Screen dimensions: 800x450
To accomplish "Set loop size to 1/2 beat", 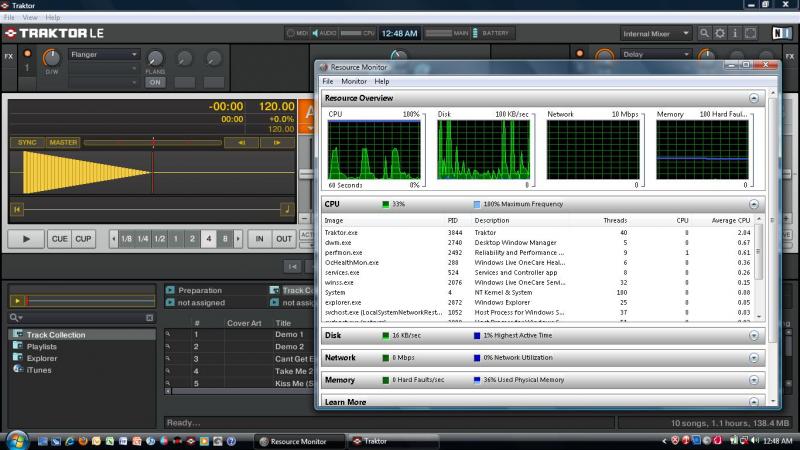I will point(159,239).
